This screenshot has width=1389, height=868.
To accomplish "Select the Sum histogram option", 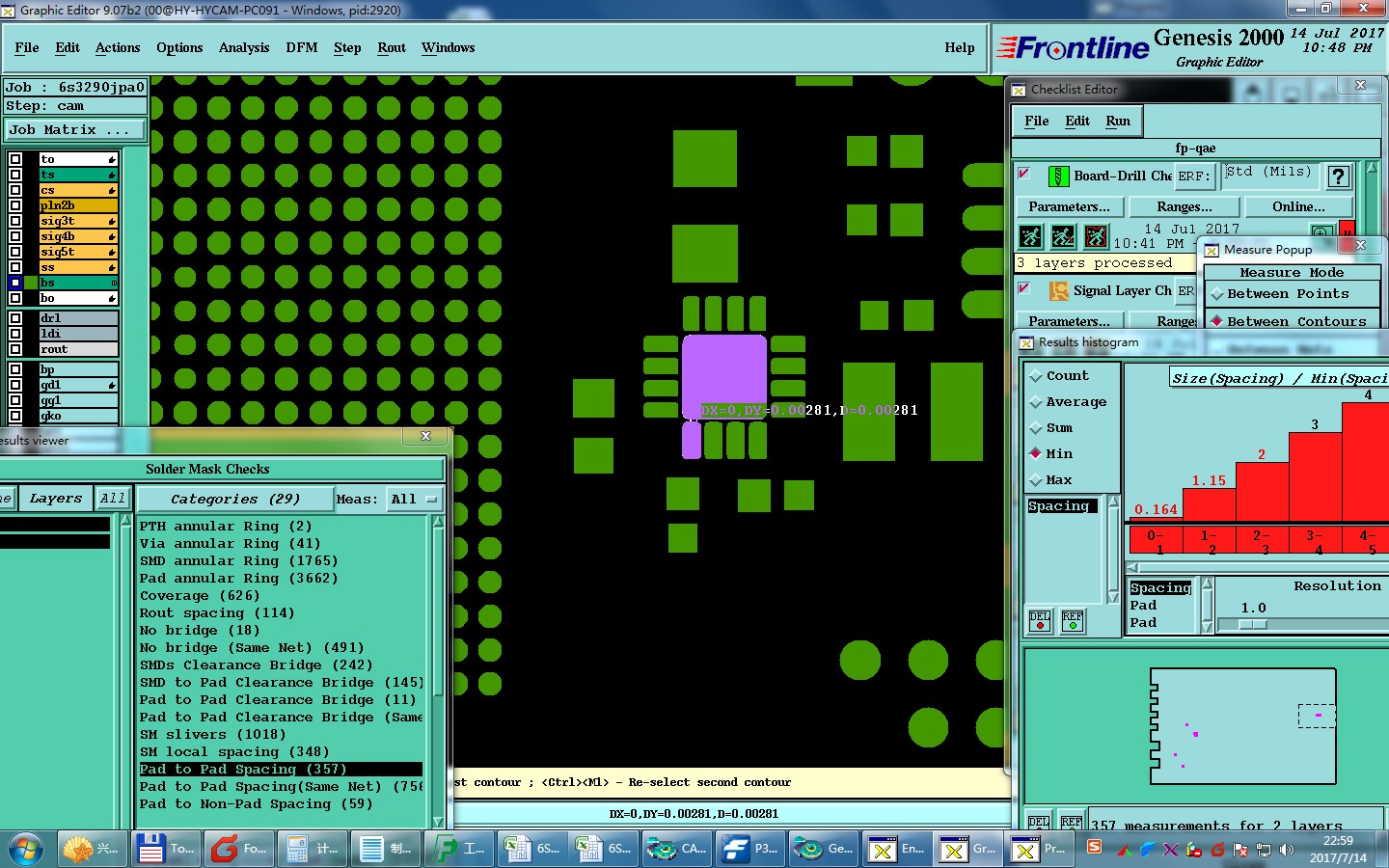I will click(1051, 428).
